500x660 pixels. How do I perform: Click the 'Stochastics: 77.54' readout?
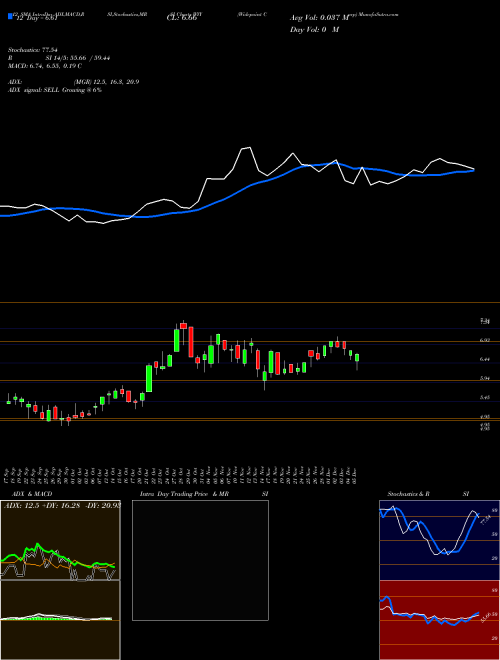coord(32,50)
